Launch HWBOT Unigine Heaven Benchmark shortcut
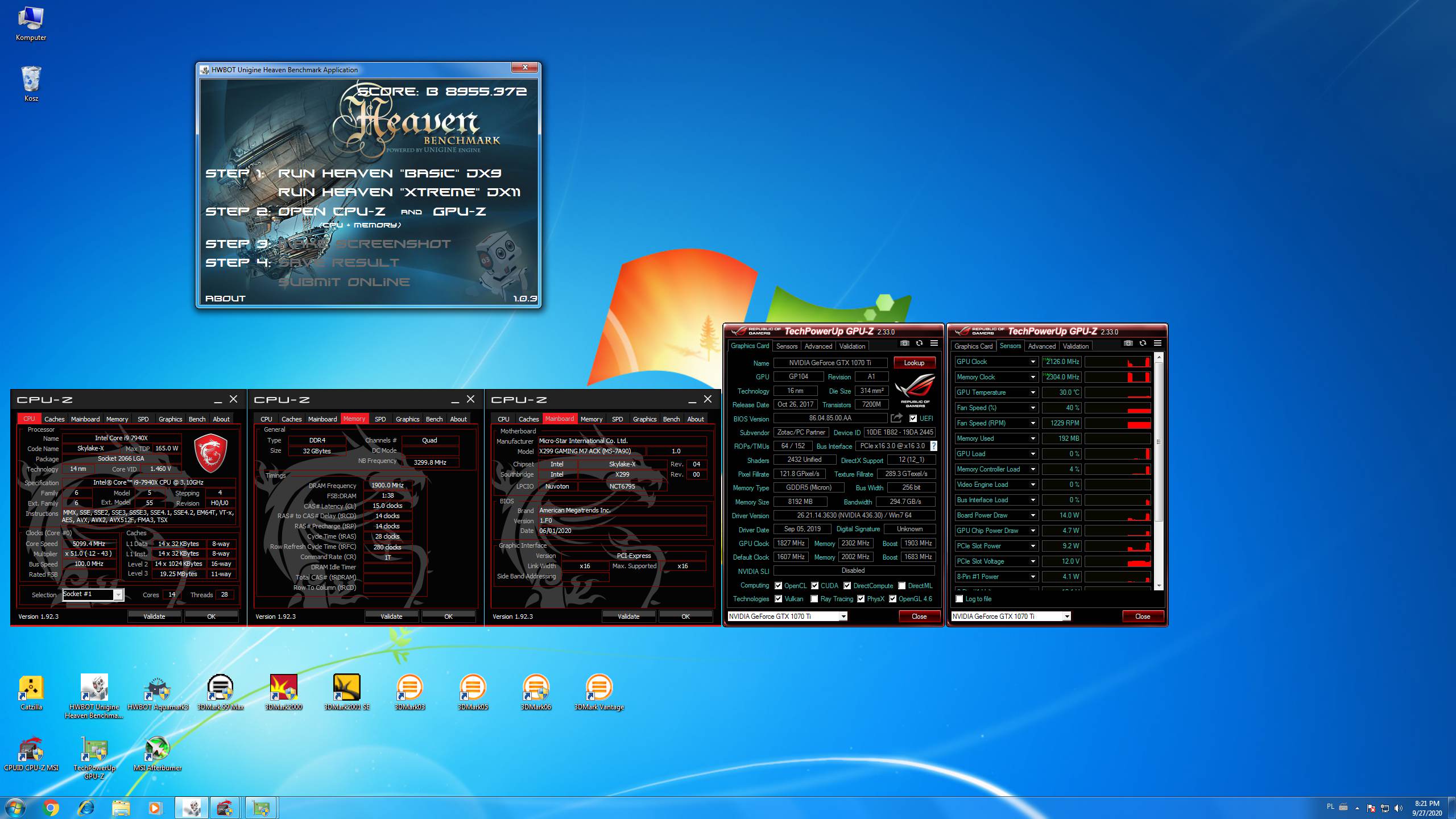 [94, 696]
